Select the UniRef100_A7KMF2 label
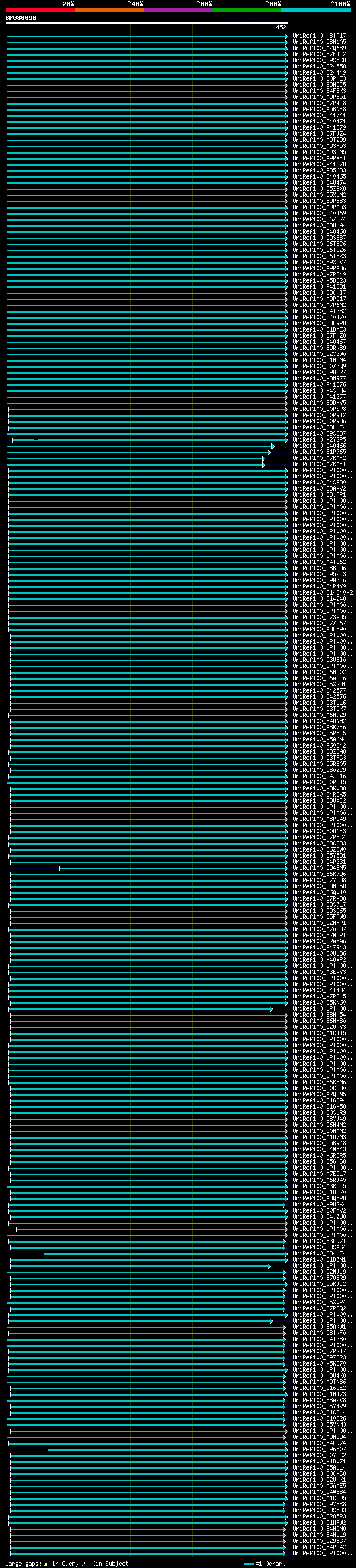356x1568 pixels. [x=319, y=458]
